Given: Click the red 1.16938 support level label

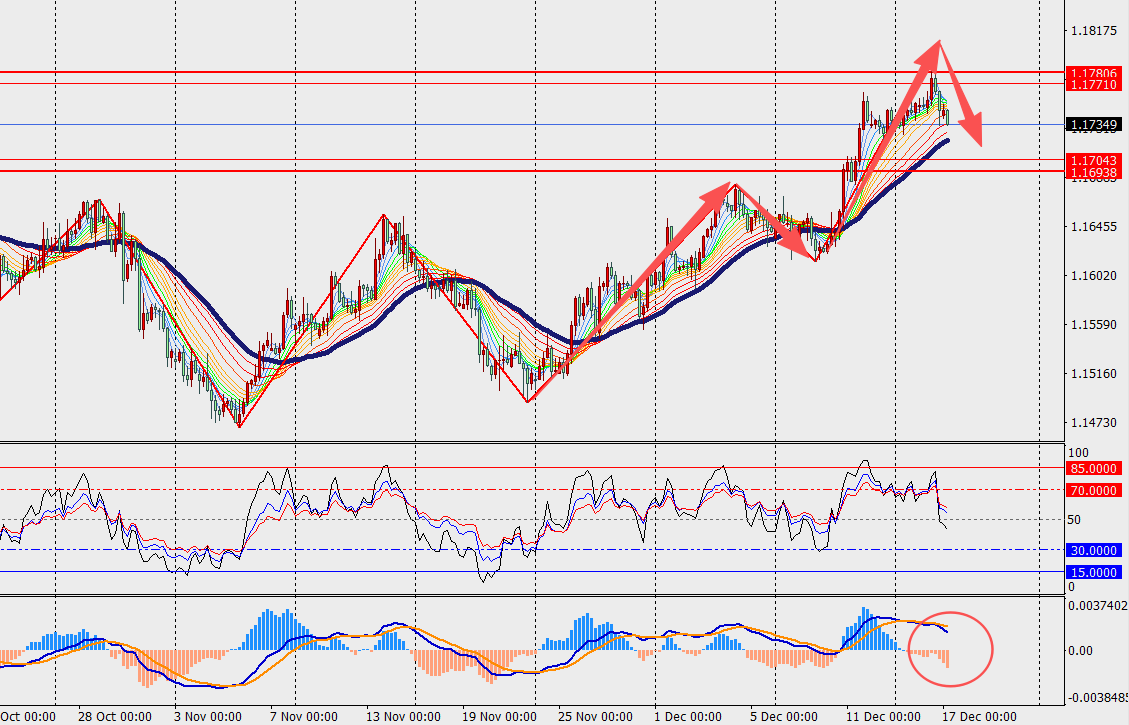Looking at the screenshot, I should coord(1093,172).
